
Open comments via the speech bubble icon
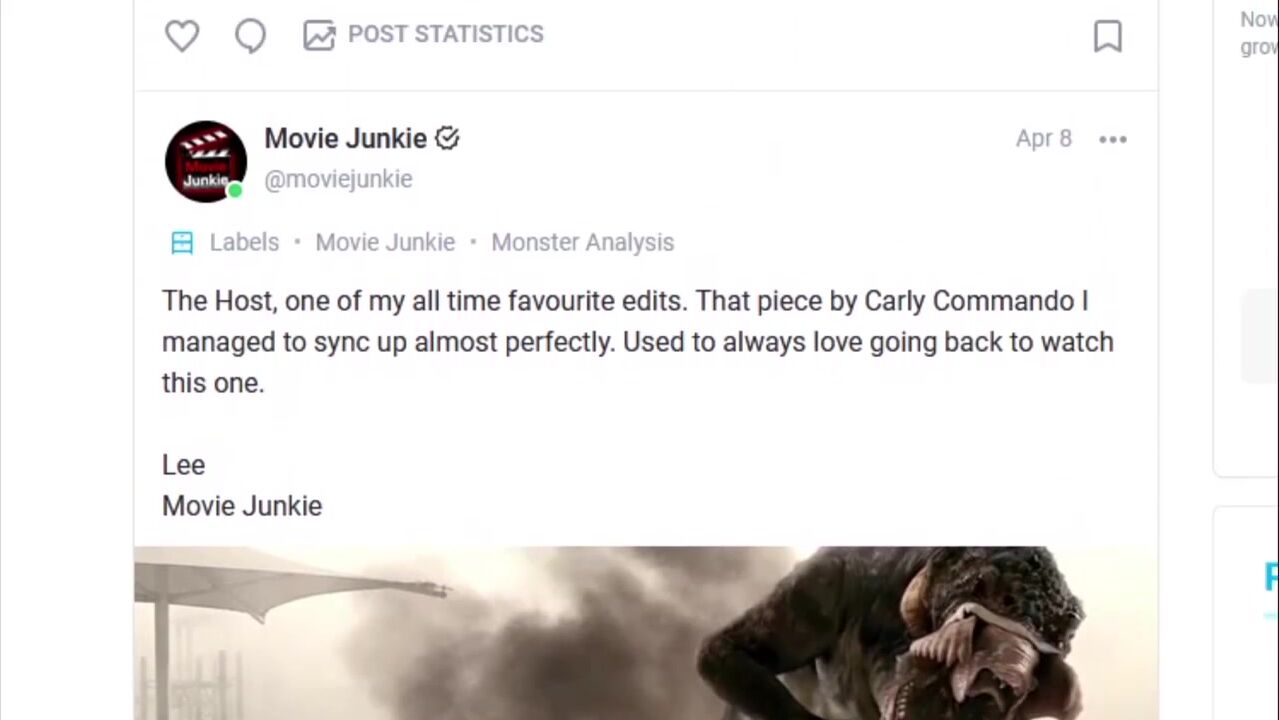click(x=250, y=36)
